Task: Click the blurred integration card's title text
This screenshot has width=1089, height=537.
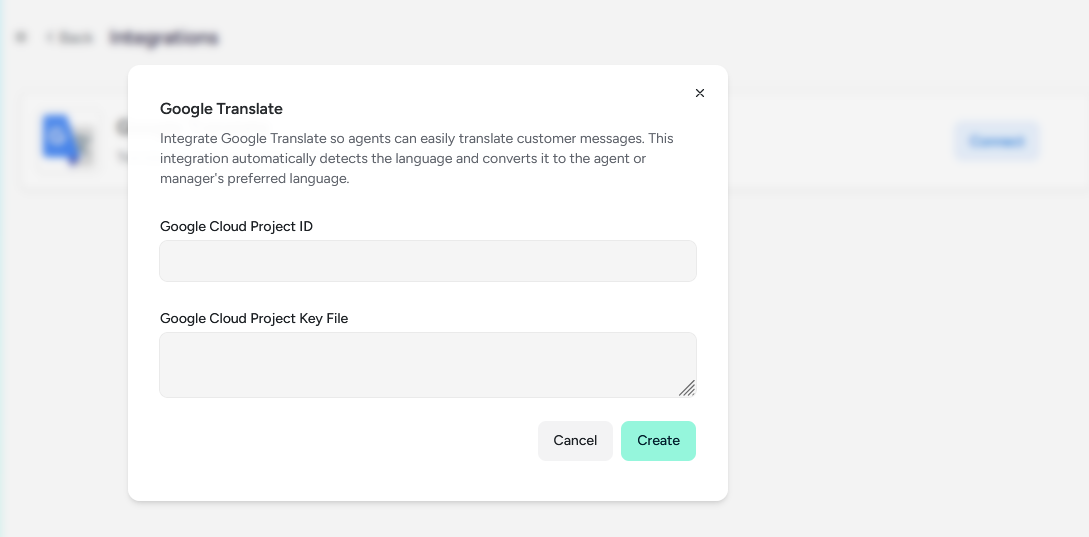Action: 122,126
